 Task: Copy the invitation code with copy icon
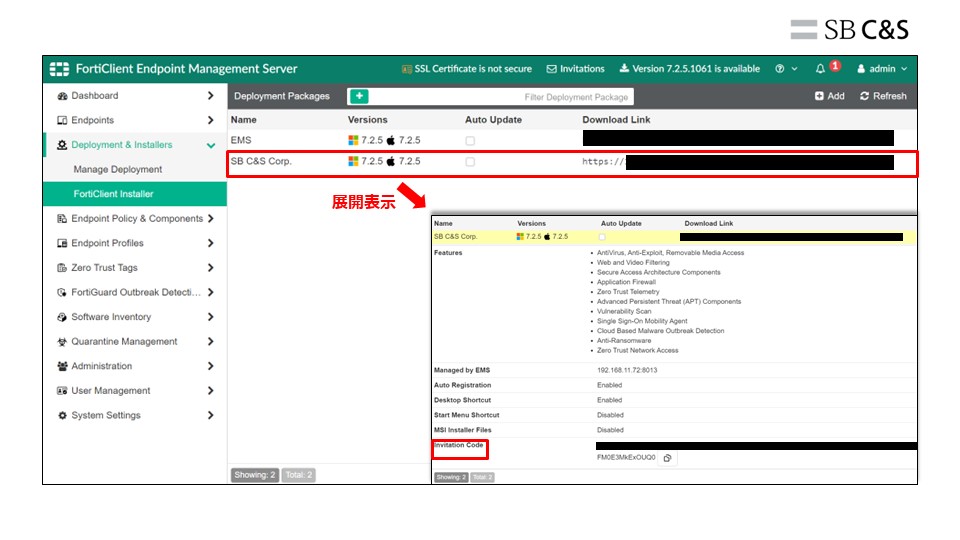pos(667,458)
